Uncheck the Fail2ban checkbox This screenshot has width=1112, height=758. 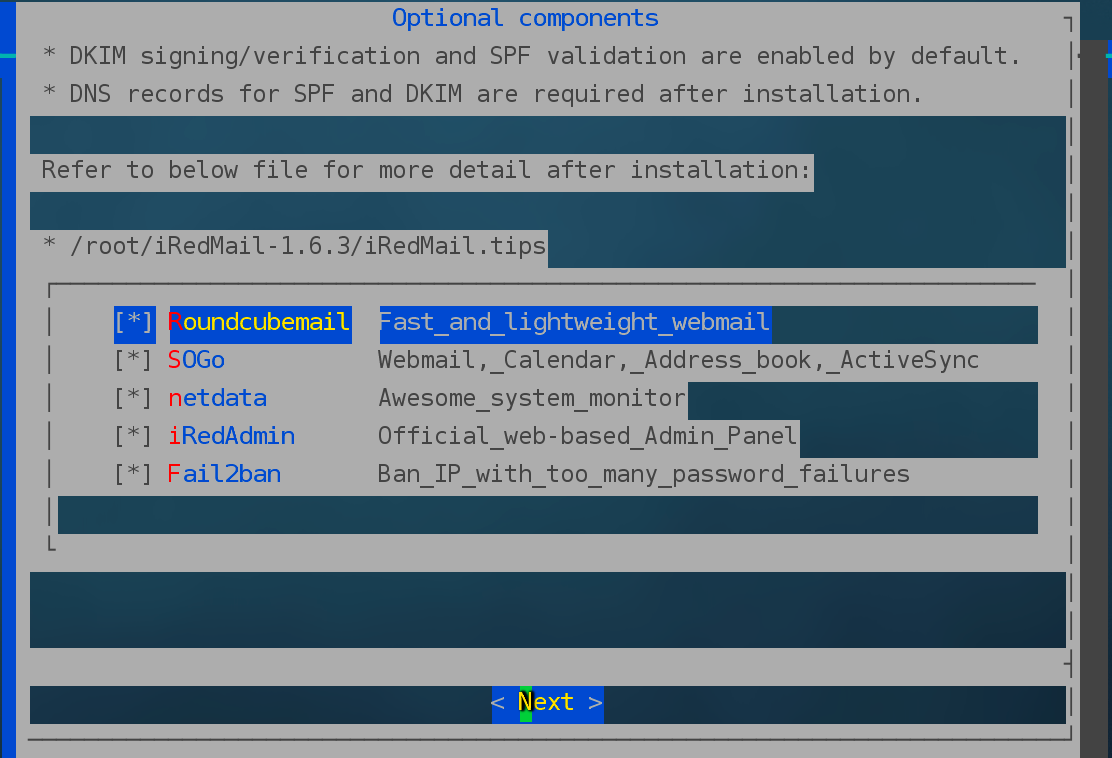(x=134, y=474)
